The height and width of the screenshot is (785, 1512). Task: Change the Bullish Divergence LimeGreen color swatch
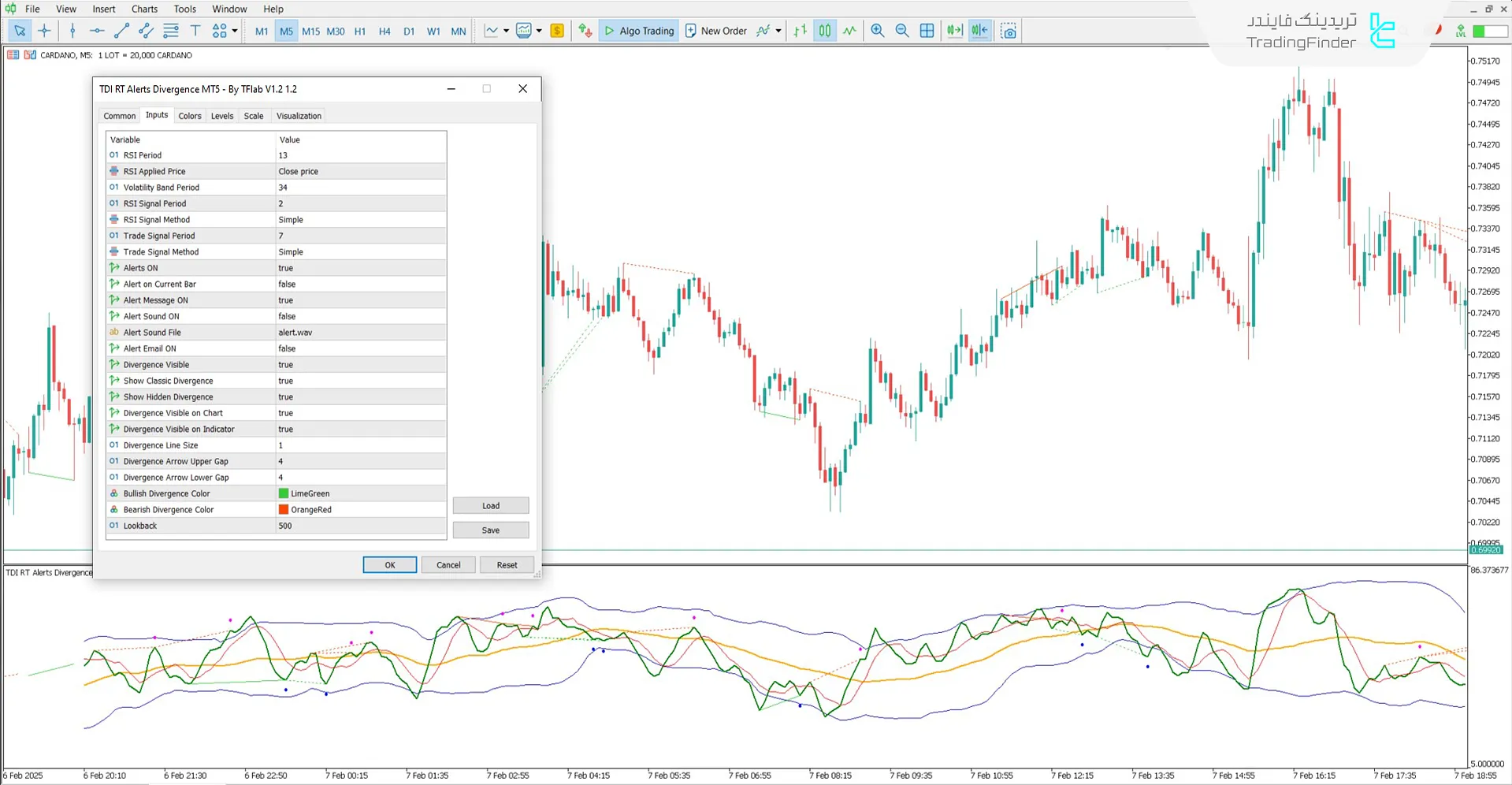[x=283, y=493]
